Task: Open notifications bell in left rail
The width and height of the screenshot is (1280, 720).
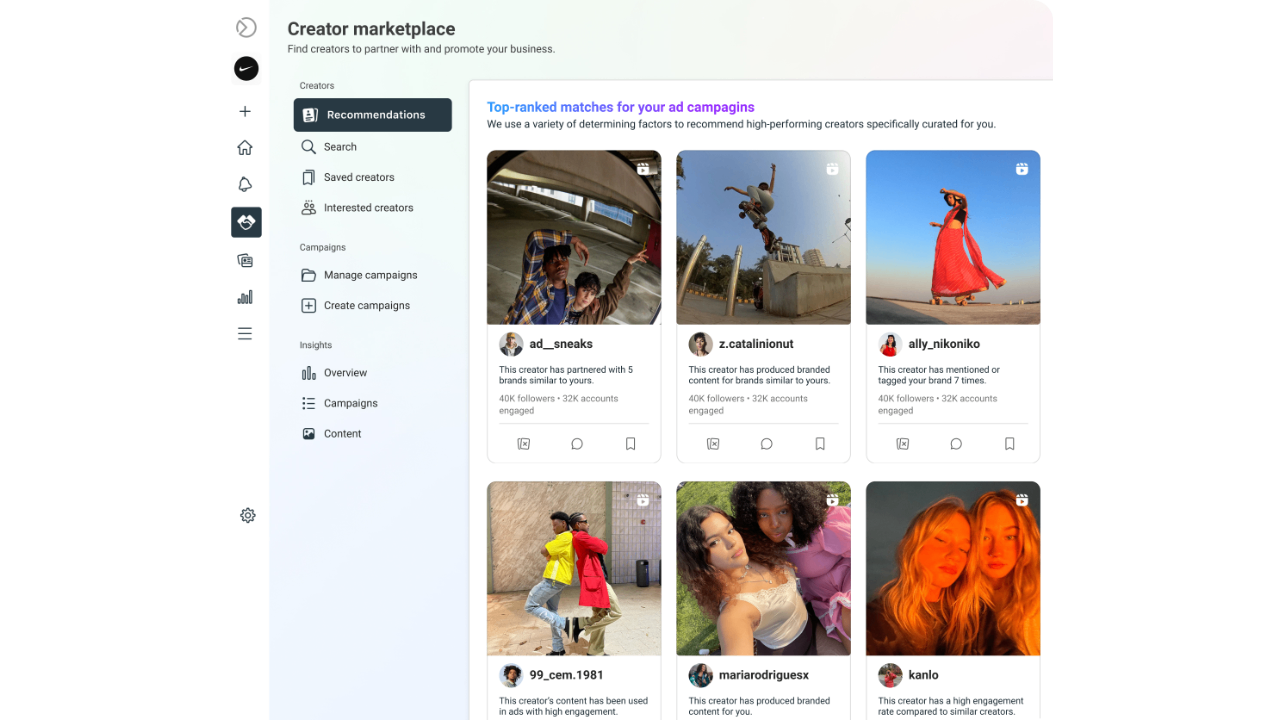Action: tap(245, 184)
